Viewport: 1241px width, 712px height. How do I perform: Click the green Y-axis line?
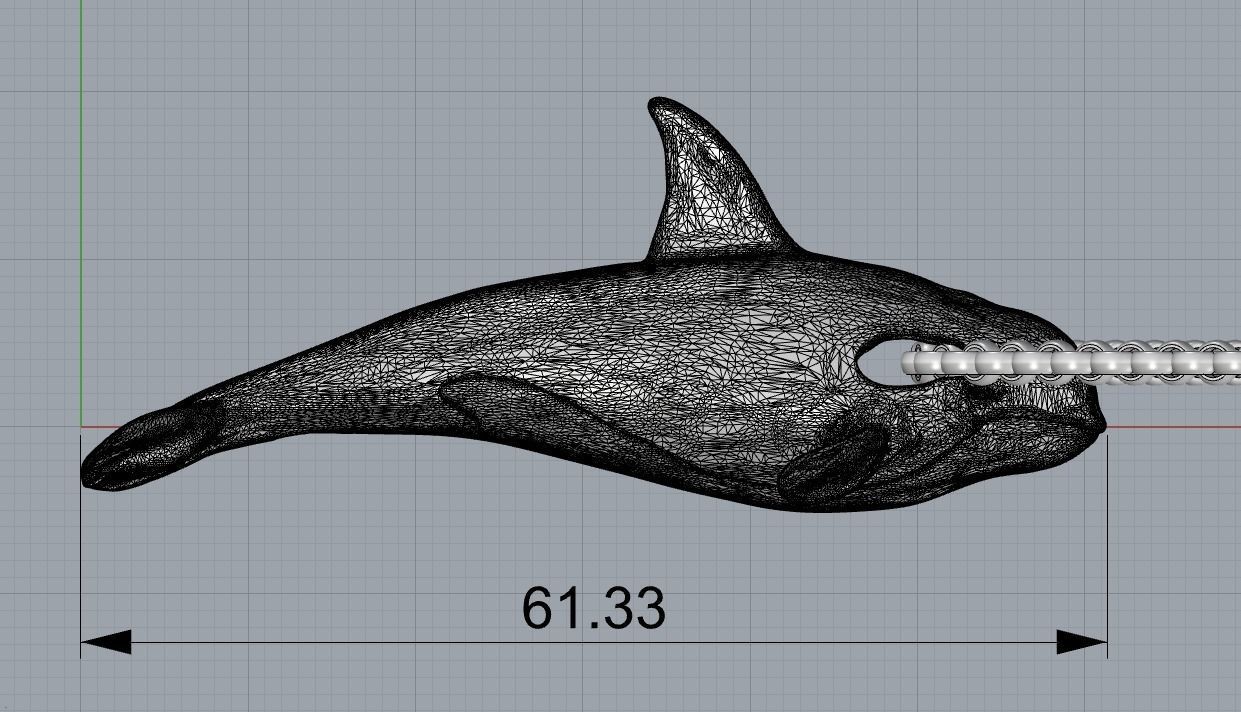81,212
